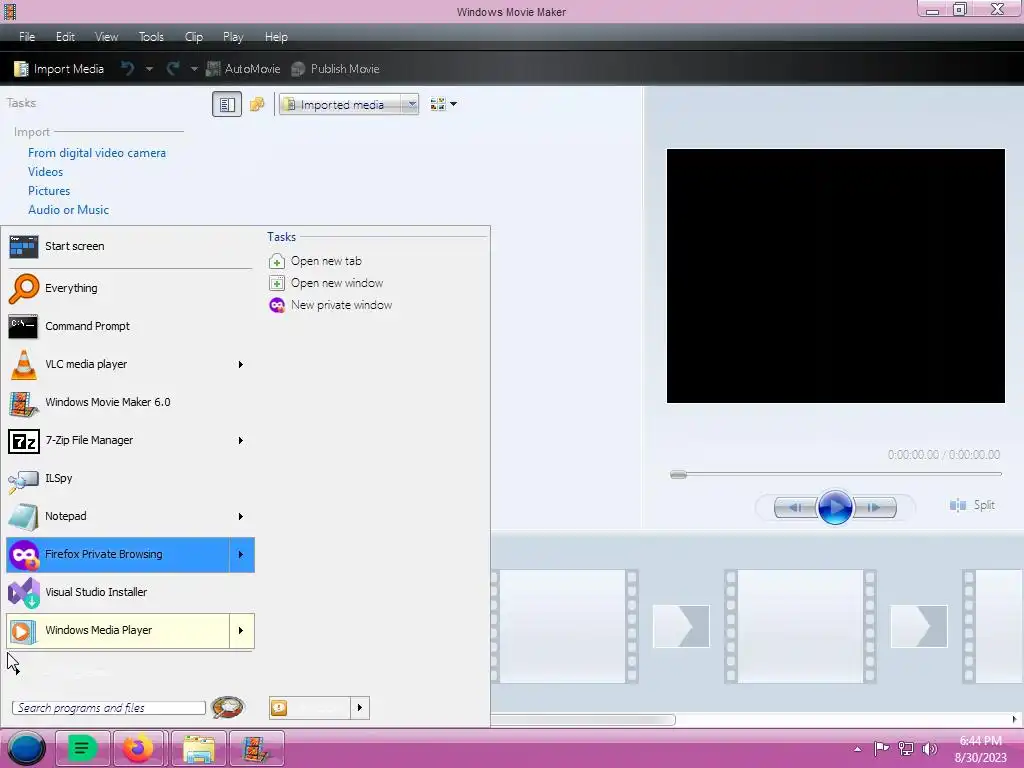Open the Help menu

(276, 37)
